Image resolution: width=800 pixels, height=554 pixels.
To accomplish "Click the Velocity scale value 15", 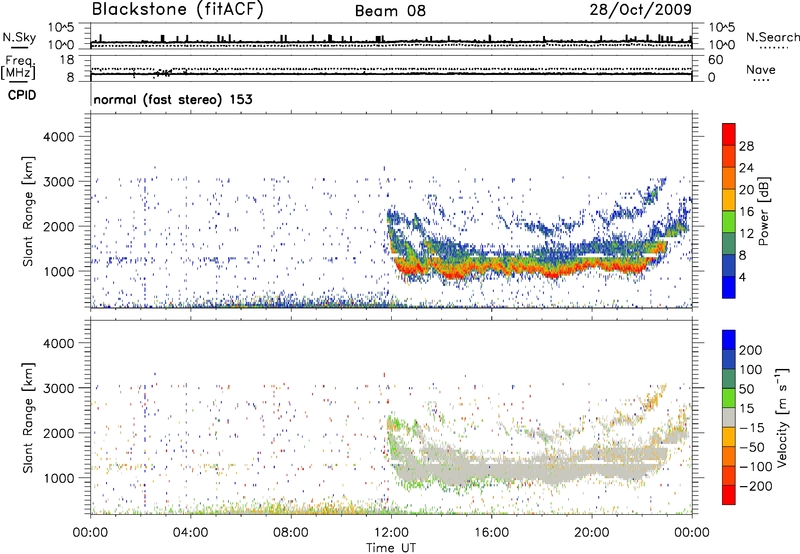I will pyautogui.click(x=747, y=409).
